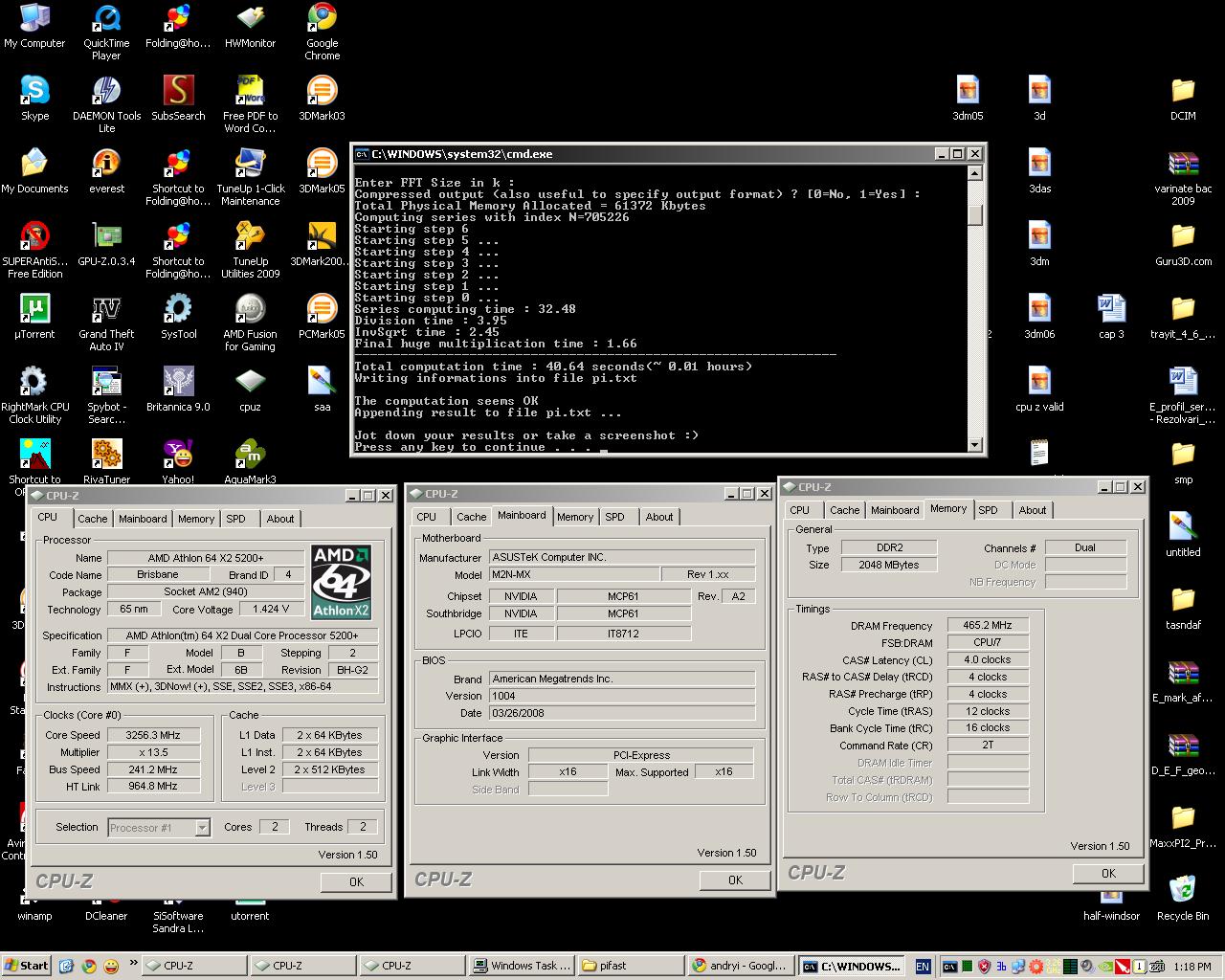Open the 3dm06 desktop file

click(1039, 317)
